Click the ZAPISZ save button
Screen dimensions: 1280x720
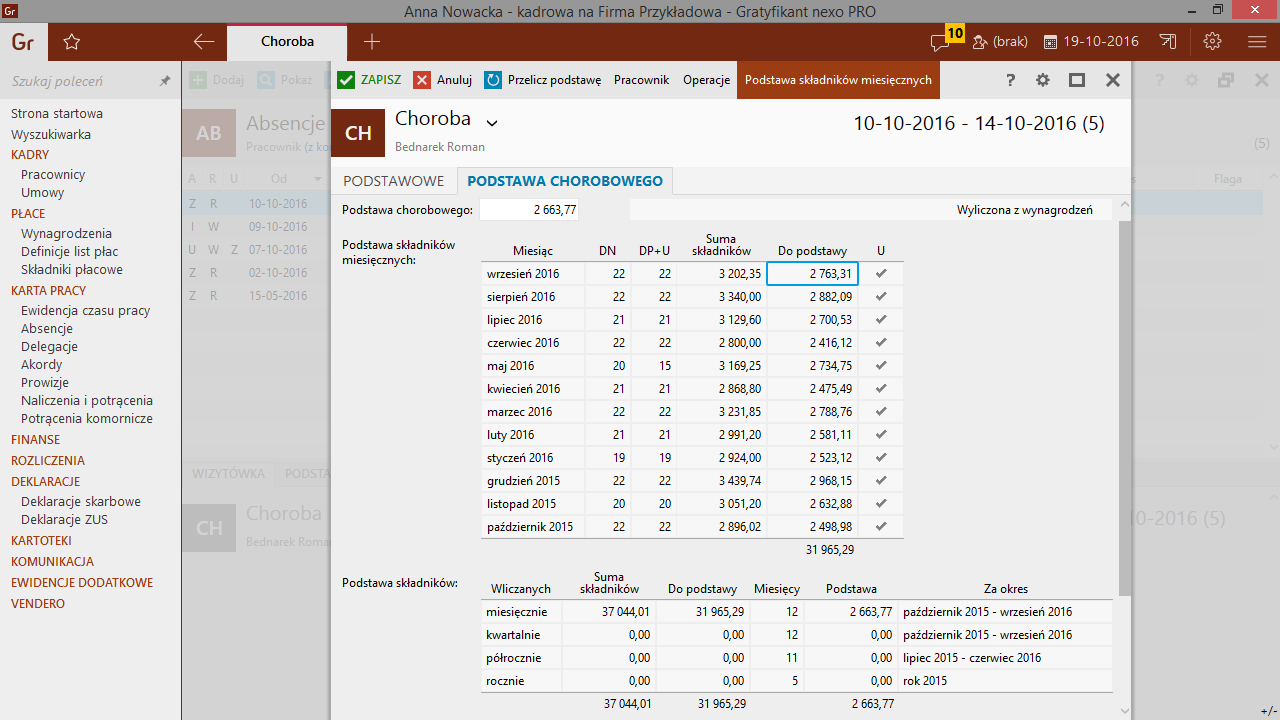(370, 80)
